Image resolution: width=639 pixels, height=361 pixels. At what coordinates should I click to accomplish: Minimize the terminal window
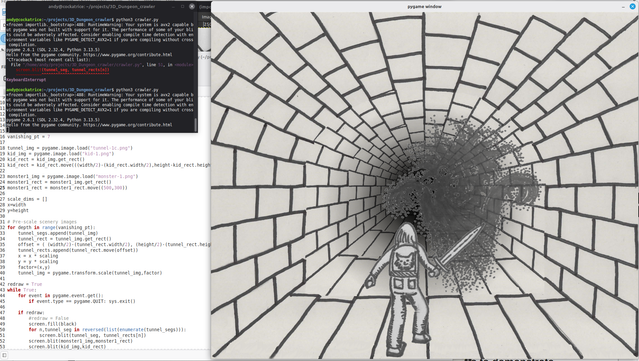click(x=174, y=7)
